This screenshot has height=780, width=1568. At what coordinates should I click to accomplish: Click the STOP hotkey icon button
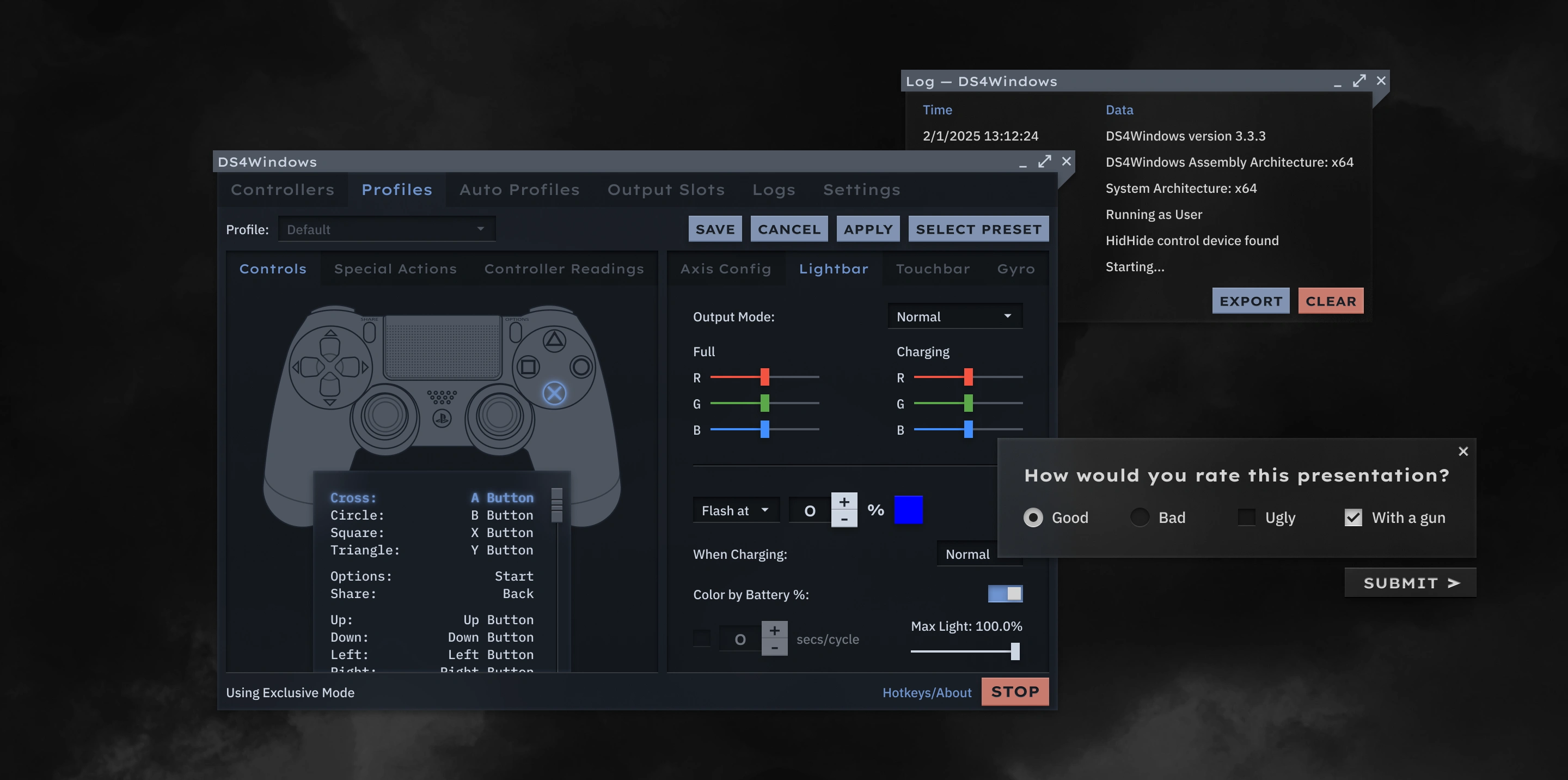tap(1014, 691)
